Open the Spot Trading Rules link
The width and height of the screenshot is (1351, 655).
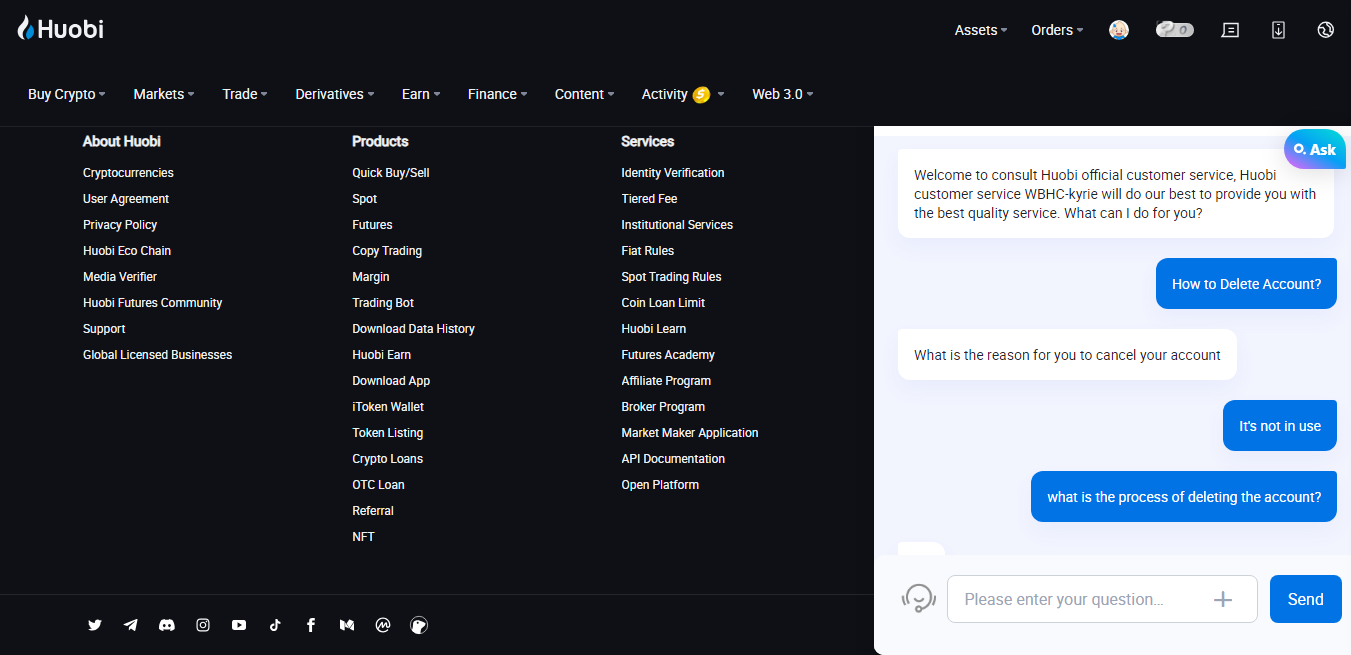click(671, 277)
